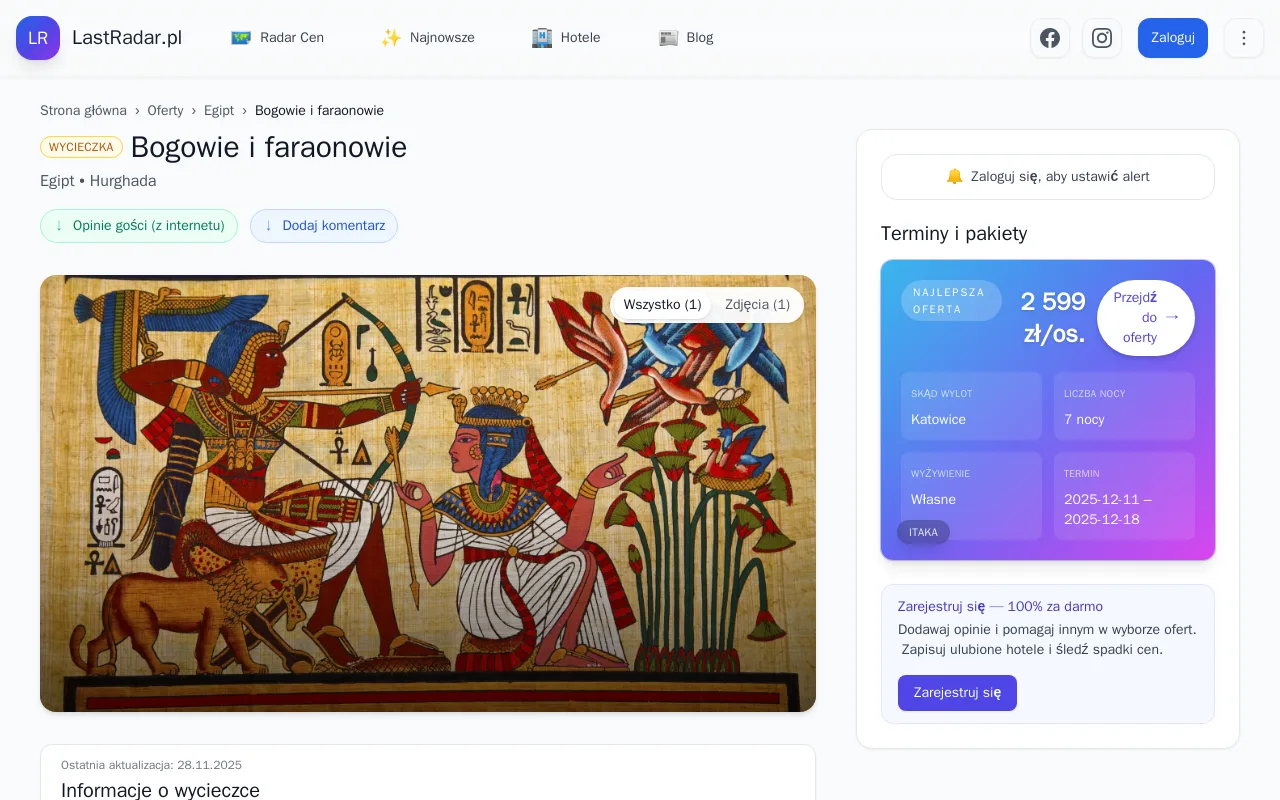Show the Wszystko (1) gallery filter
The image size is (1280, 800).
coord(662,305)
